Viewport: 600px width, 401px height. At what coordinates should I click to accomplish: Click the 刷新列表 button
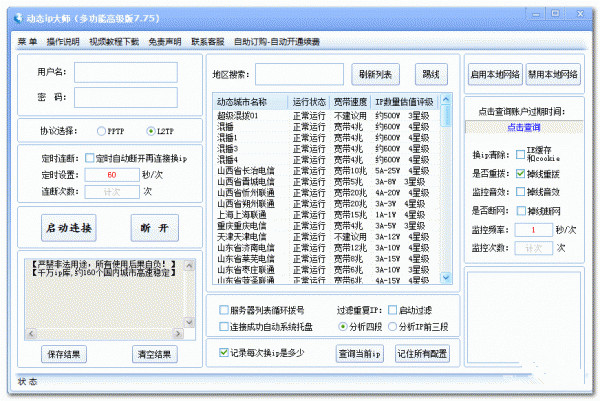[376, 75]
